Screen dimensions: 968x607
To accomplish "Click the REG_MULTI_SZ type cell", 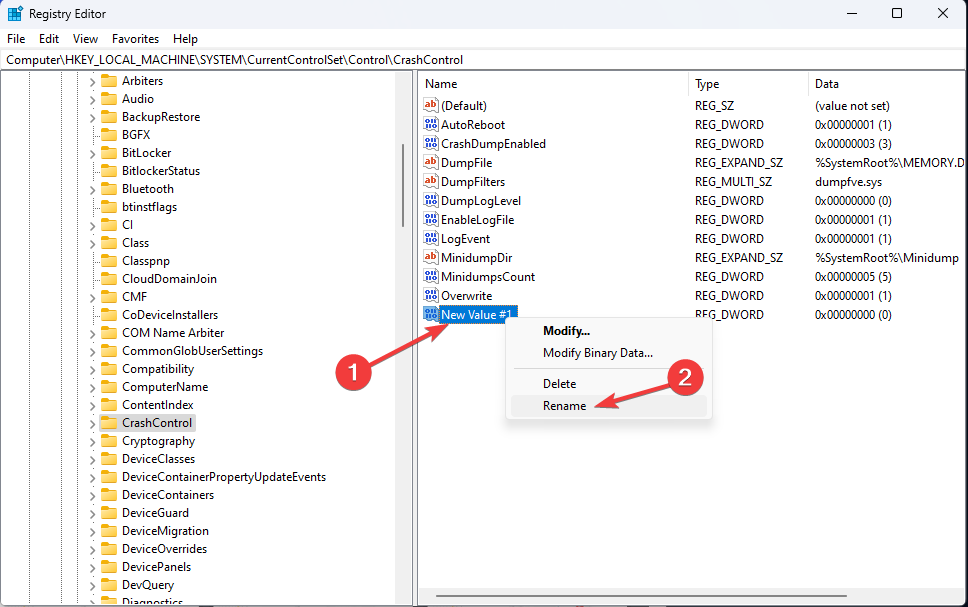I will pos(733,182).
